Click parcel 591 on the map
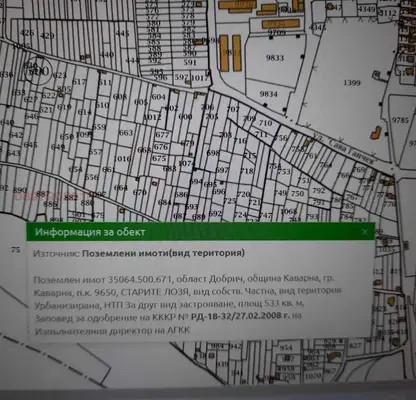The image size is (416, 400). coord(190,62)
